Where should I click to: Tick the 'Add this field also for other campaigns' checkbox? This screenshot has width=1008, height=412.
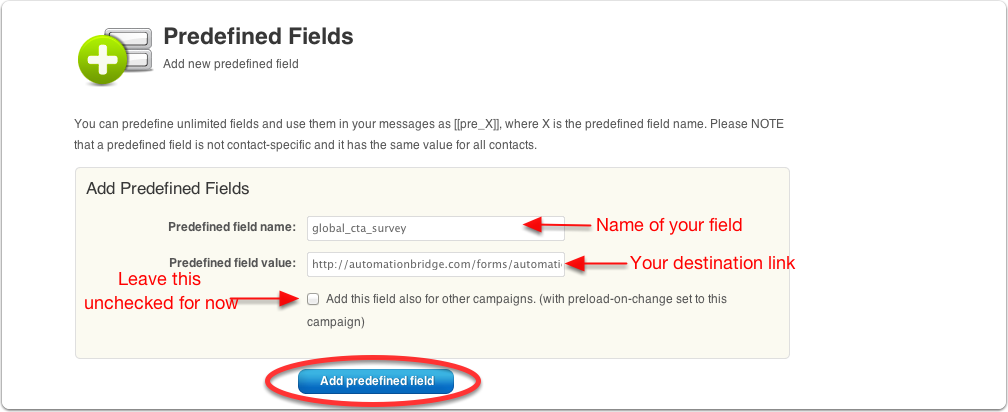point(312,299)
